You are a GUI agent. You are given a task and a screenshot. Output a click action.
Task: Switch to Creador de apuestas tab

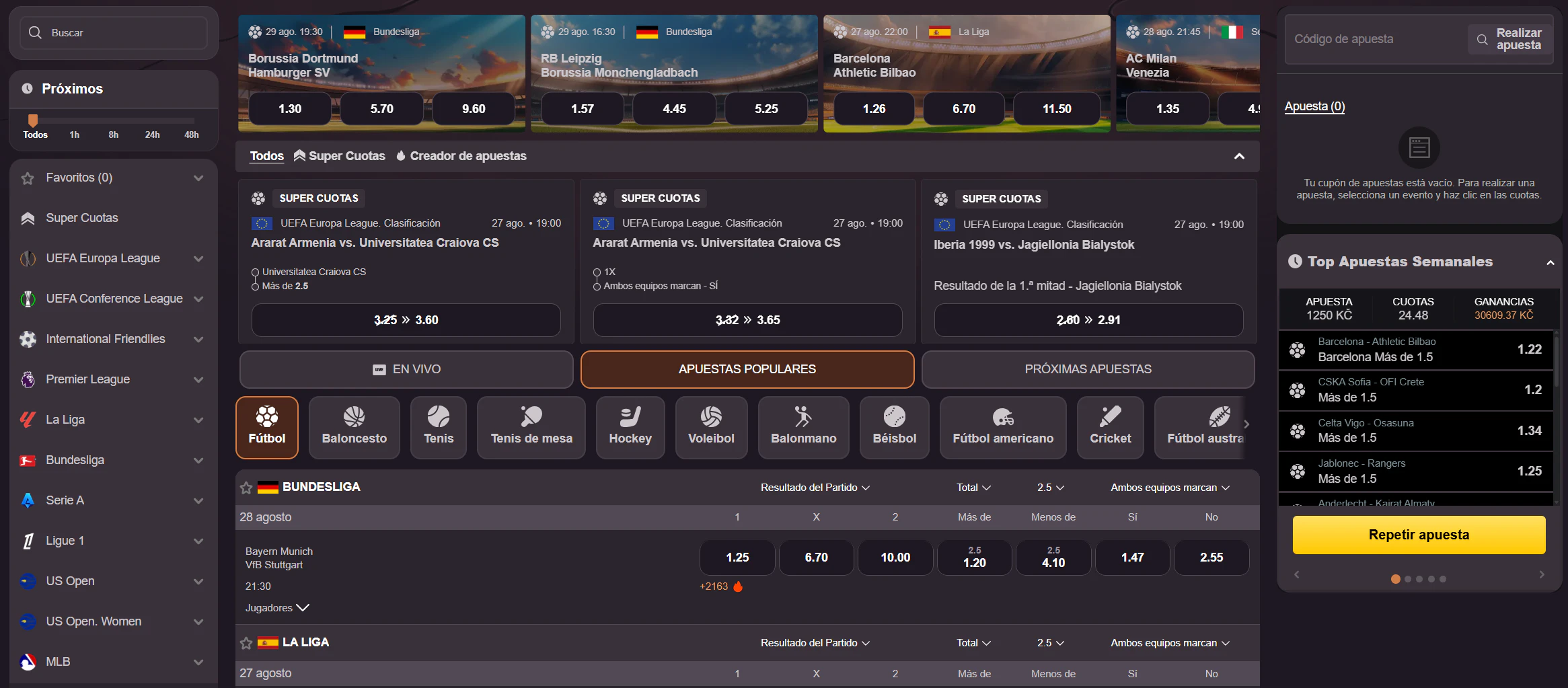(461, 156)
